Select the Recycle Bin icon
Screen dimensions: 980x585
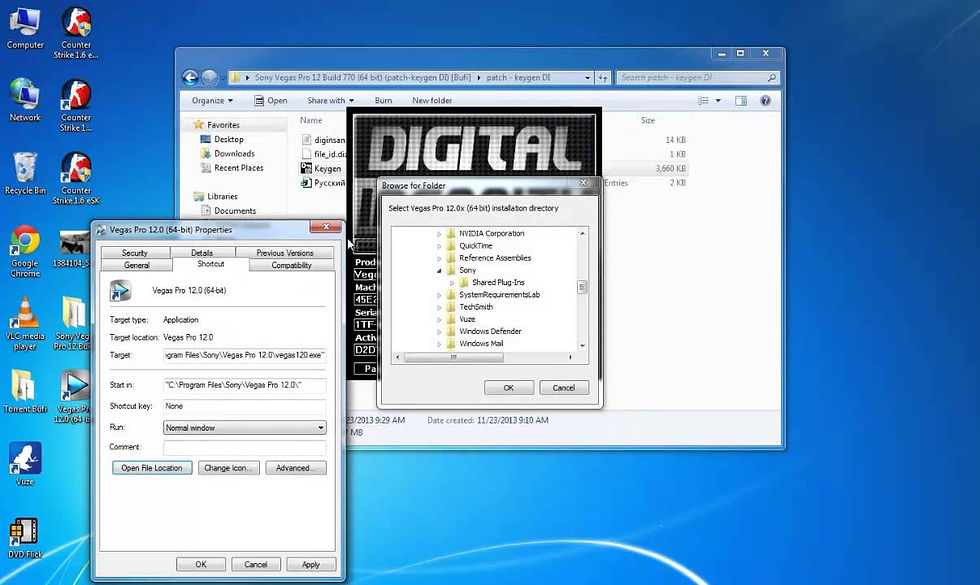(25, 173)
